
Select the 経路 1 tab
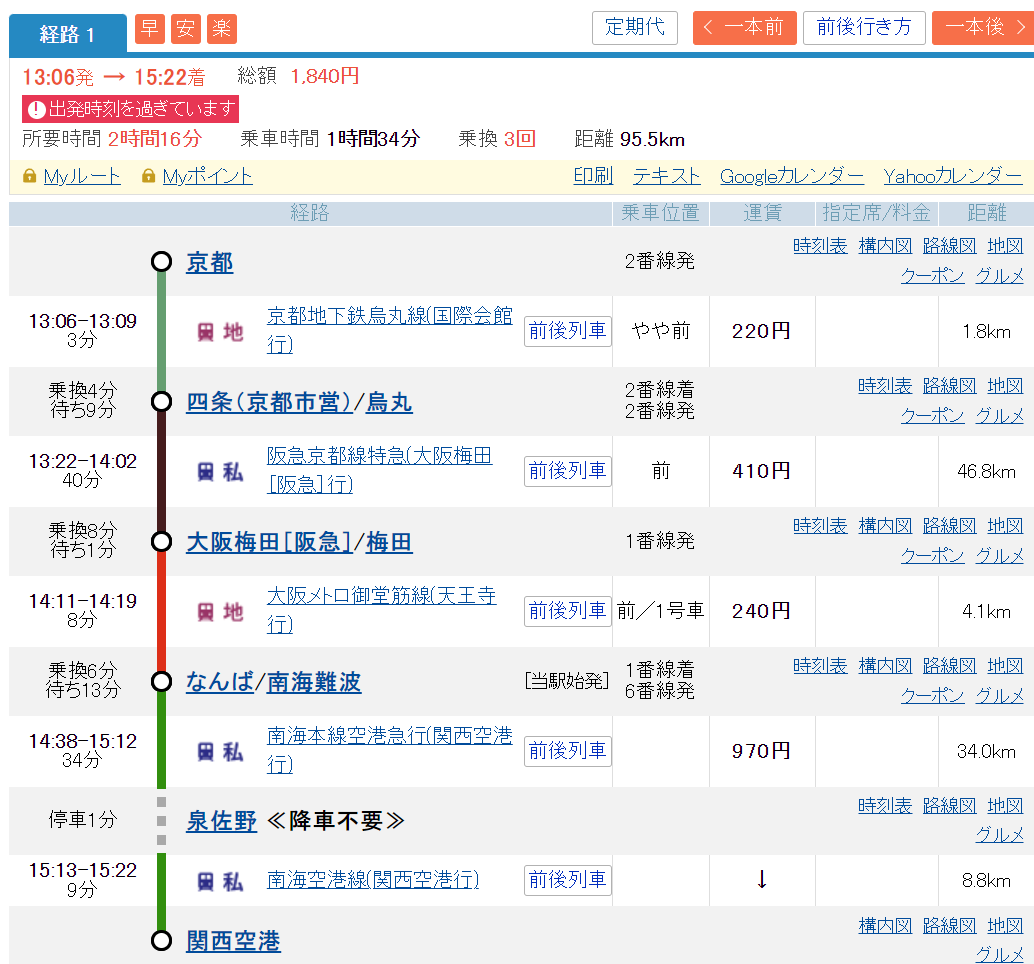tap(68, 34)
